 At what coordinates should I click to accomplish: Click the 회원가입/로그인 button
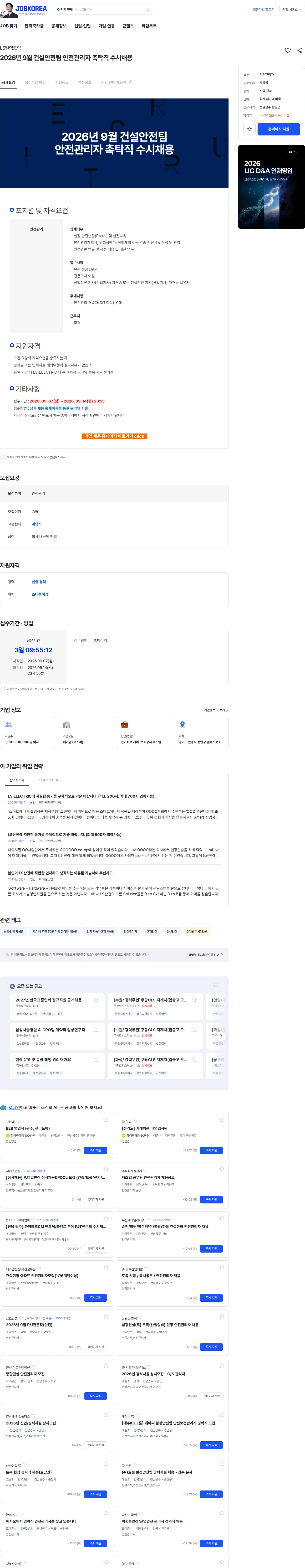[x=264, y=10]
